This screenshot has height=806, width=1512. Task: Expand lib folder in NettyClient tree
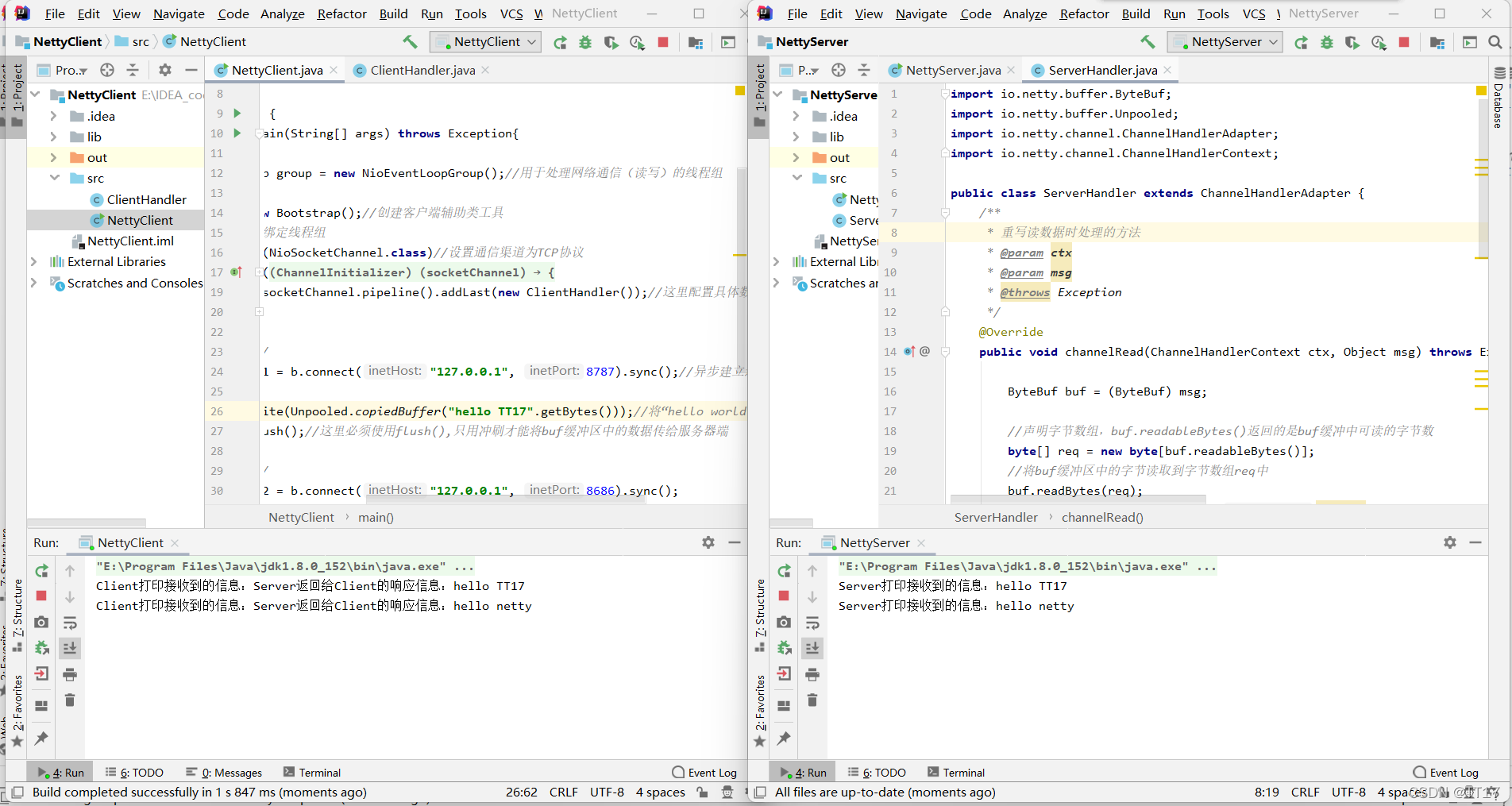tap(53, 137)
